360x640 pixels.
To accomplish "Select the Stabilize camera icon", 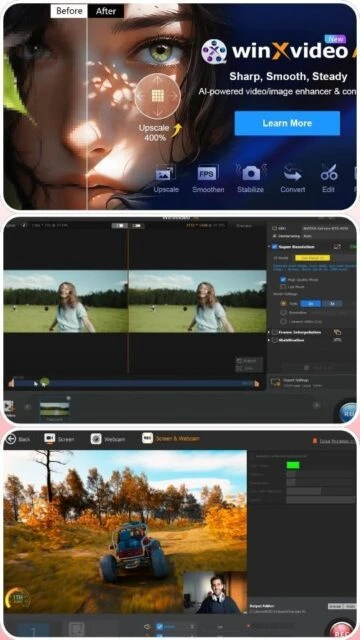I will tap(251, 173).
